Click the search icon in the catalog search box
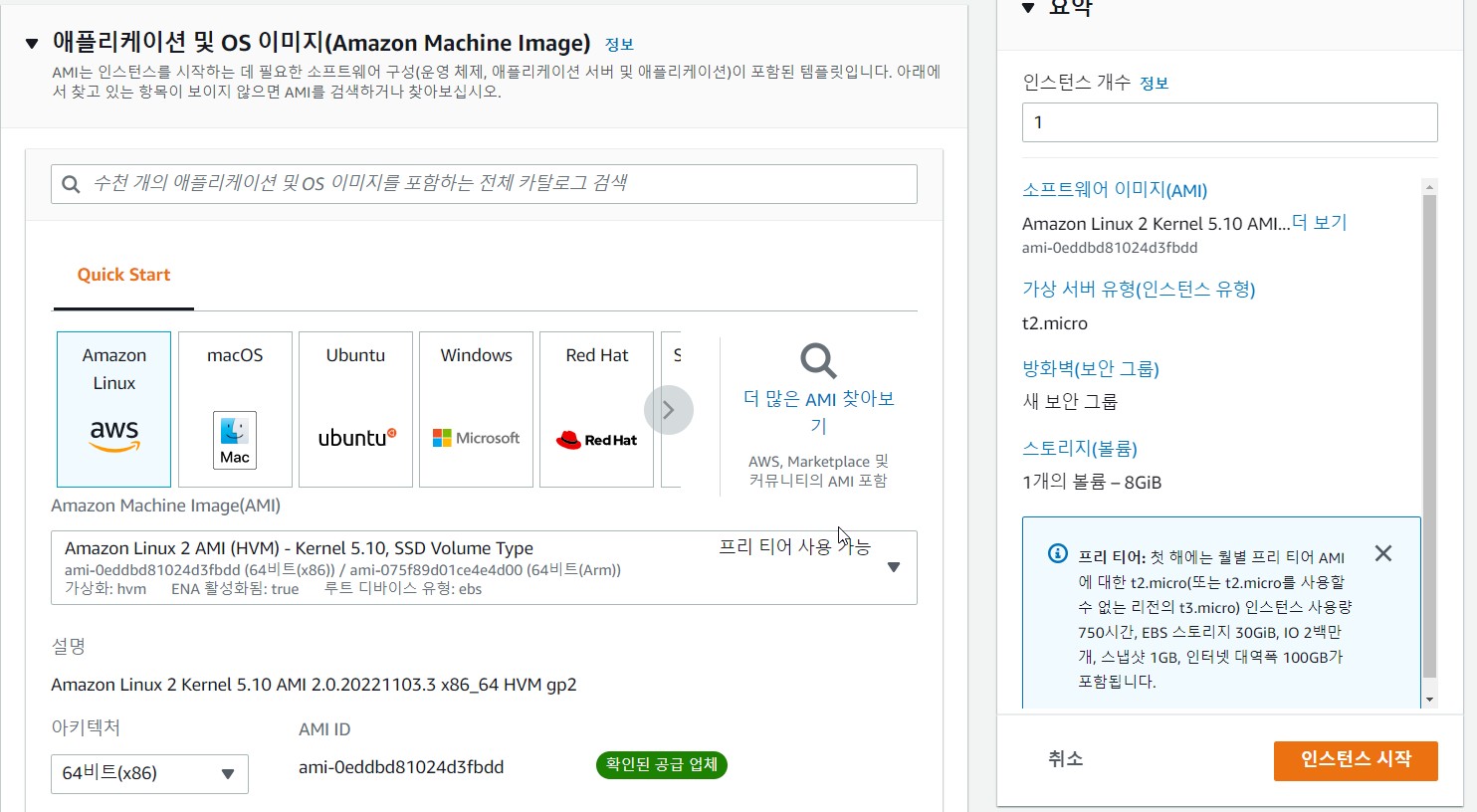This screenshot has width=1477, height=812. click(71, 184)
